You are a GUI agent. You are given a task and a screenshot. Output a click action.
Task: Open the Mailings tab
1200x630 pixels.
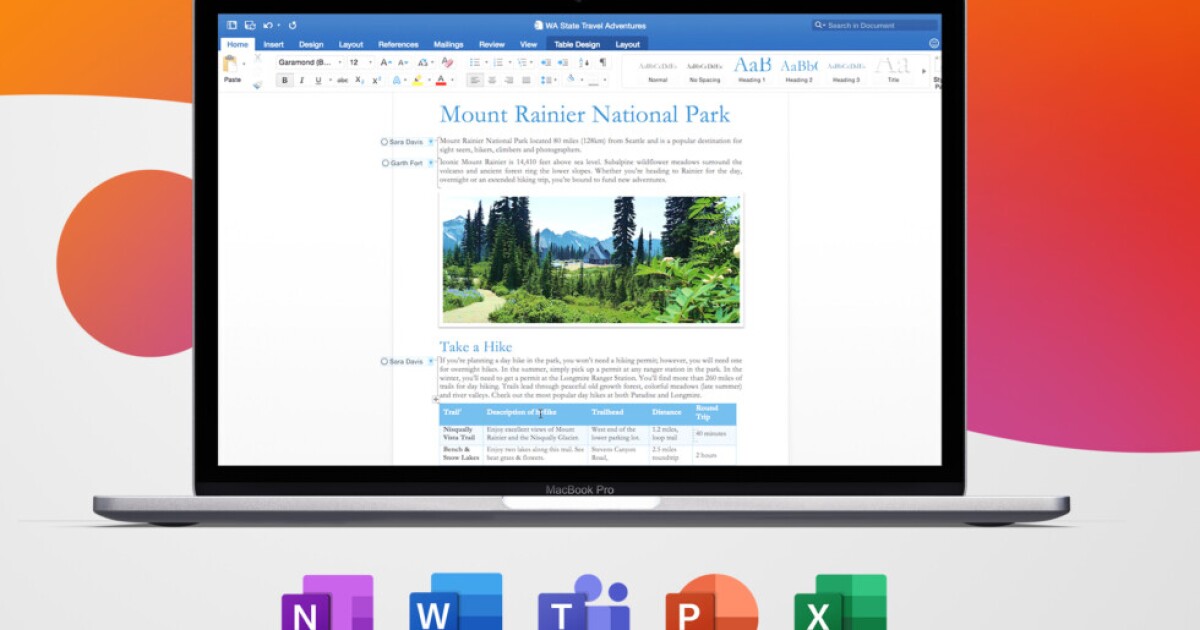pos(448,44)
